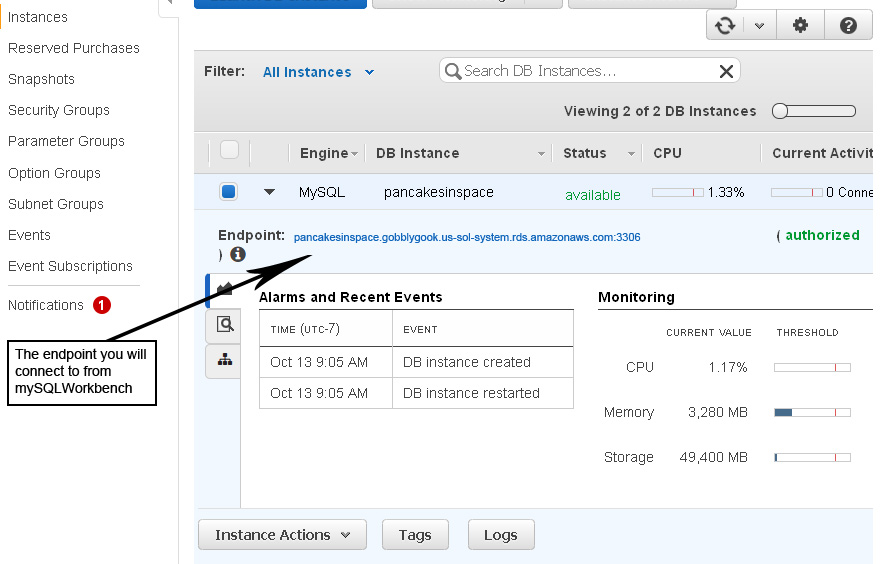
Task: Click the DB instance created event
Action: pyautogui.click(x=466, y=362)
